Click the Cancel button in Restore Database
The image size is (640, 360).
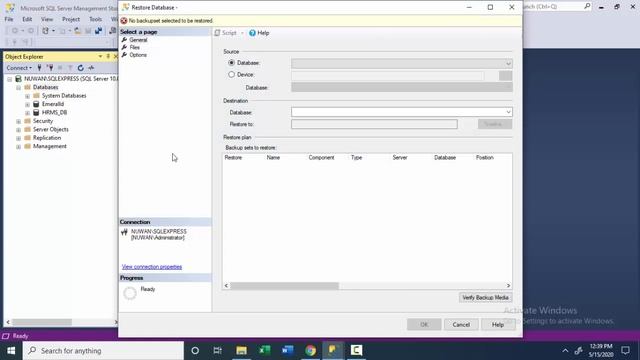461,324
